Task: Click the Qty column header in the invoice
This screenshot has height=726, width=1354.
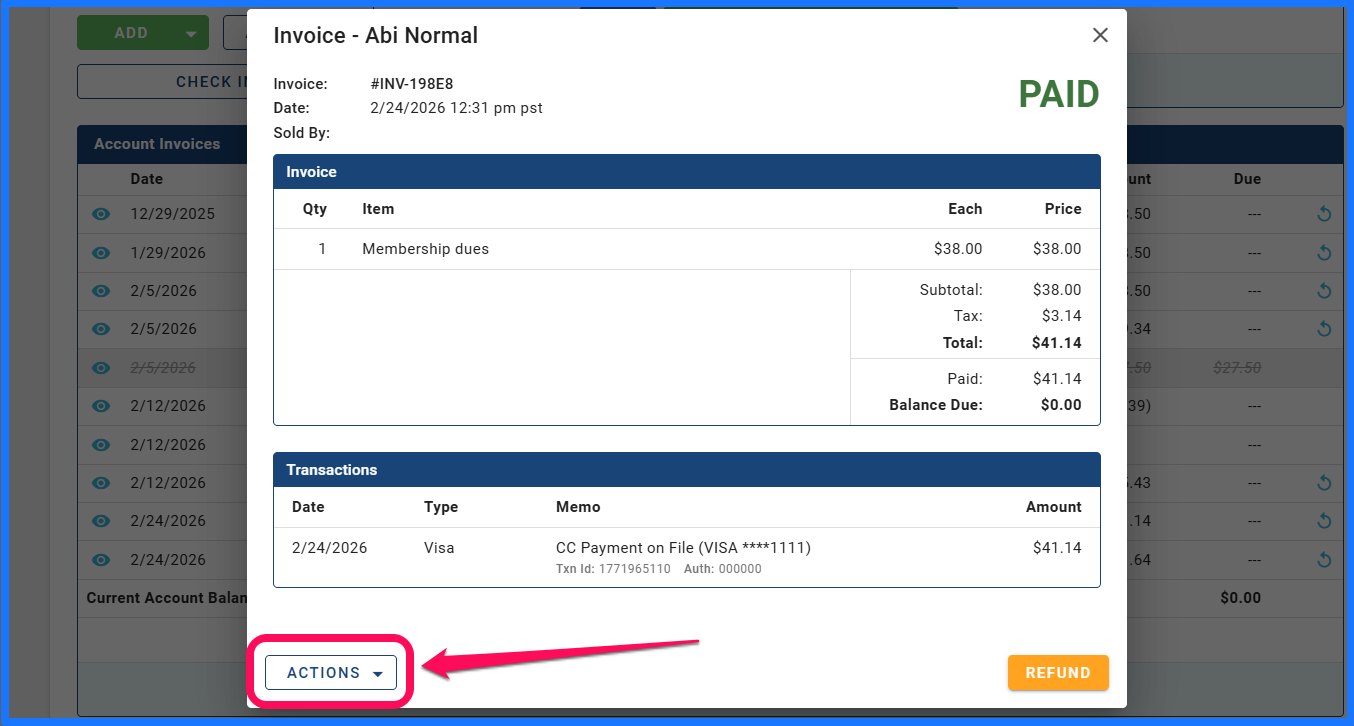Action: (x=315, y=209)
